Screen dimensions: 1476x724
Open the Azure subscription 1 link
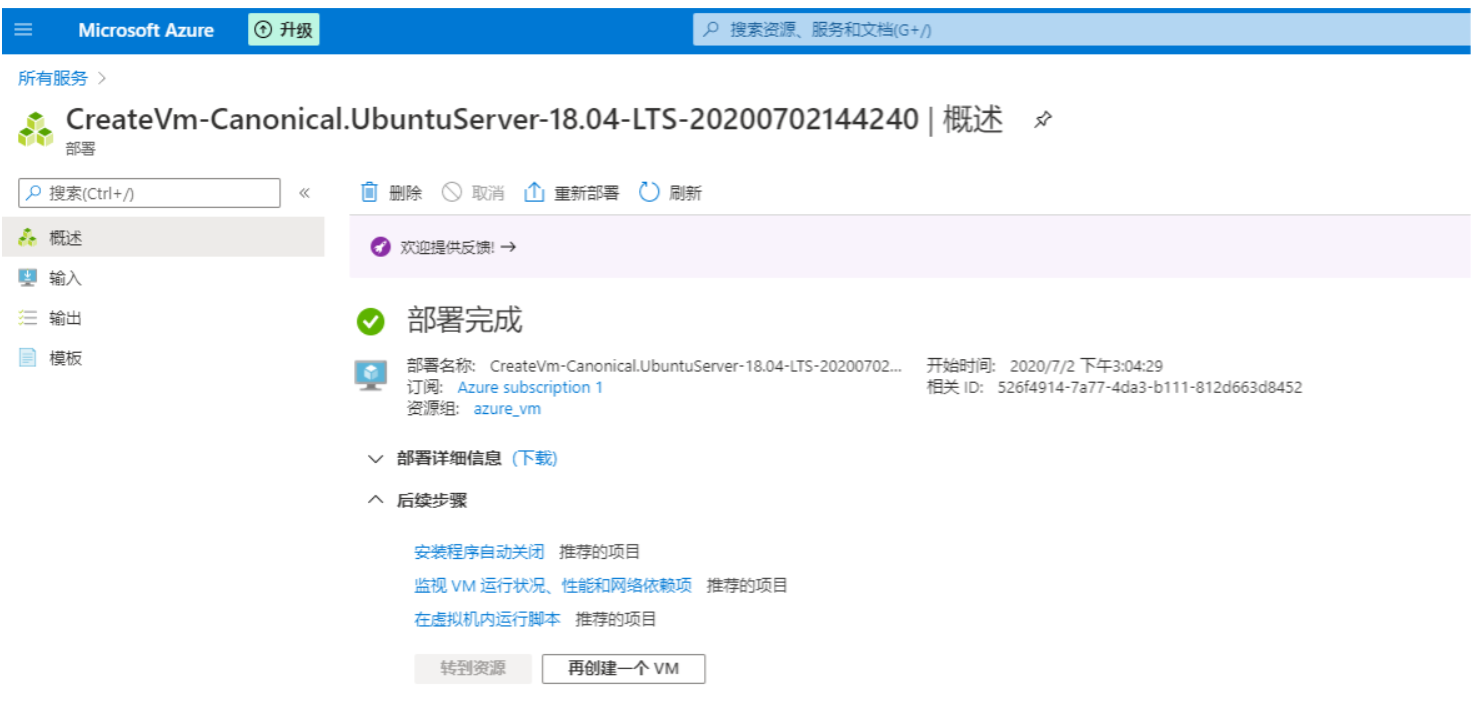[530, 387]
